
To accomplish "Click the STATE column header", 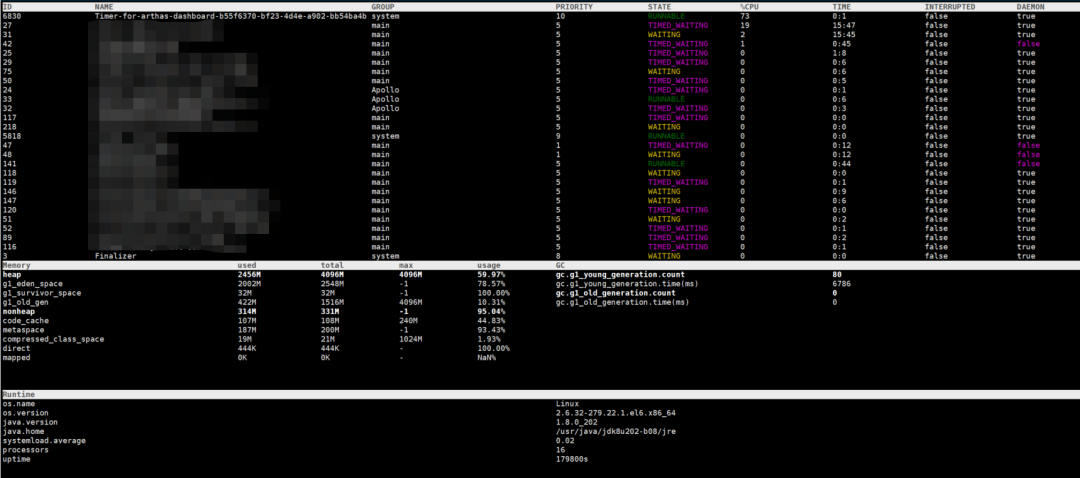I will [x=659, y=6].
